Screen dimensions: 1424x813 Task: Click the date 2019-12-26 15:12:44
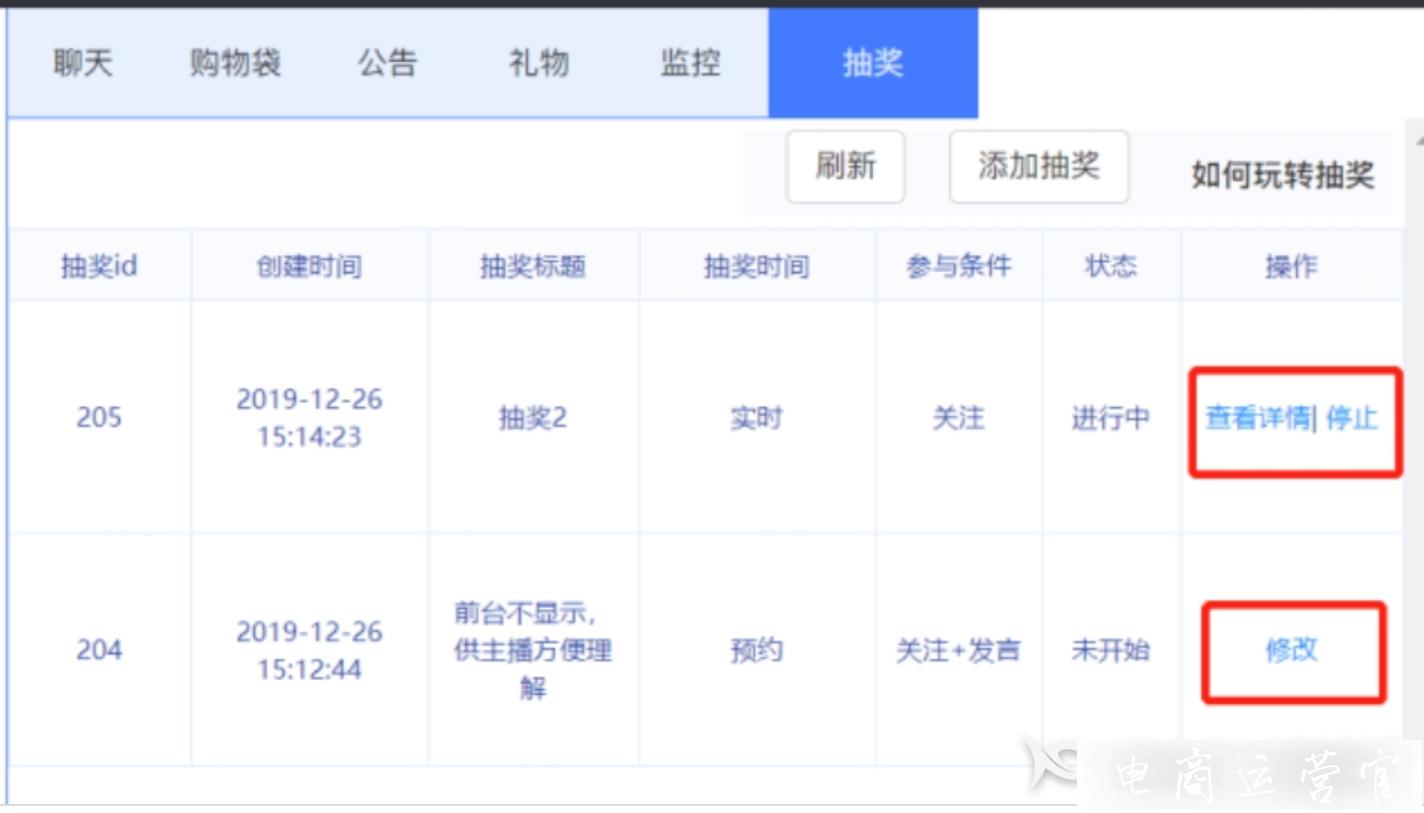309,651
